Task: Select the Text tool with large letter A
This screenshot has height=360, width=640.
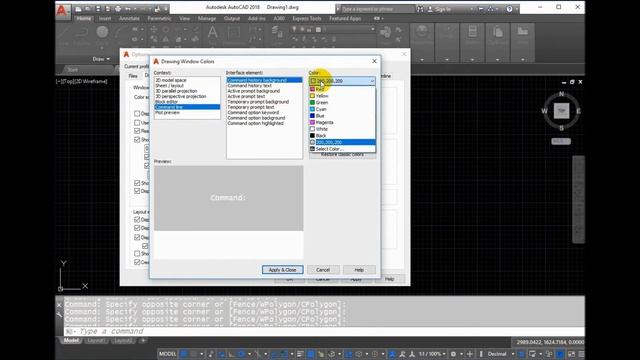Action: tap(212, 33)
